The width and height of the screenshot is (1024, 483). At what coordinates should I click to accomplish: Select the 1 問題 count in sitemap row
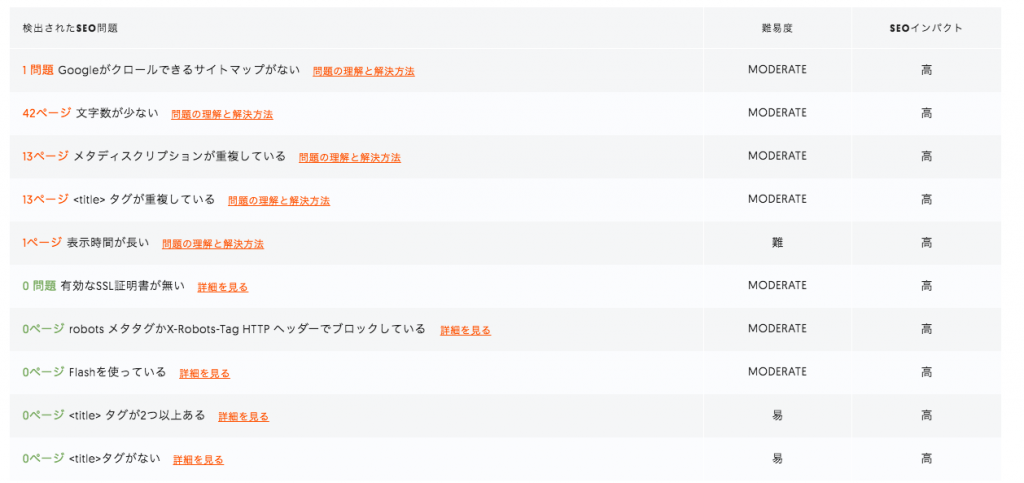[38, 69]
